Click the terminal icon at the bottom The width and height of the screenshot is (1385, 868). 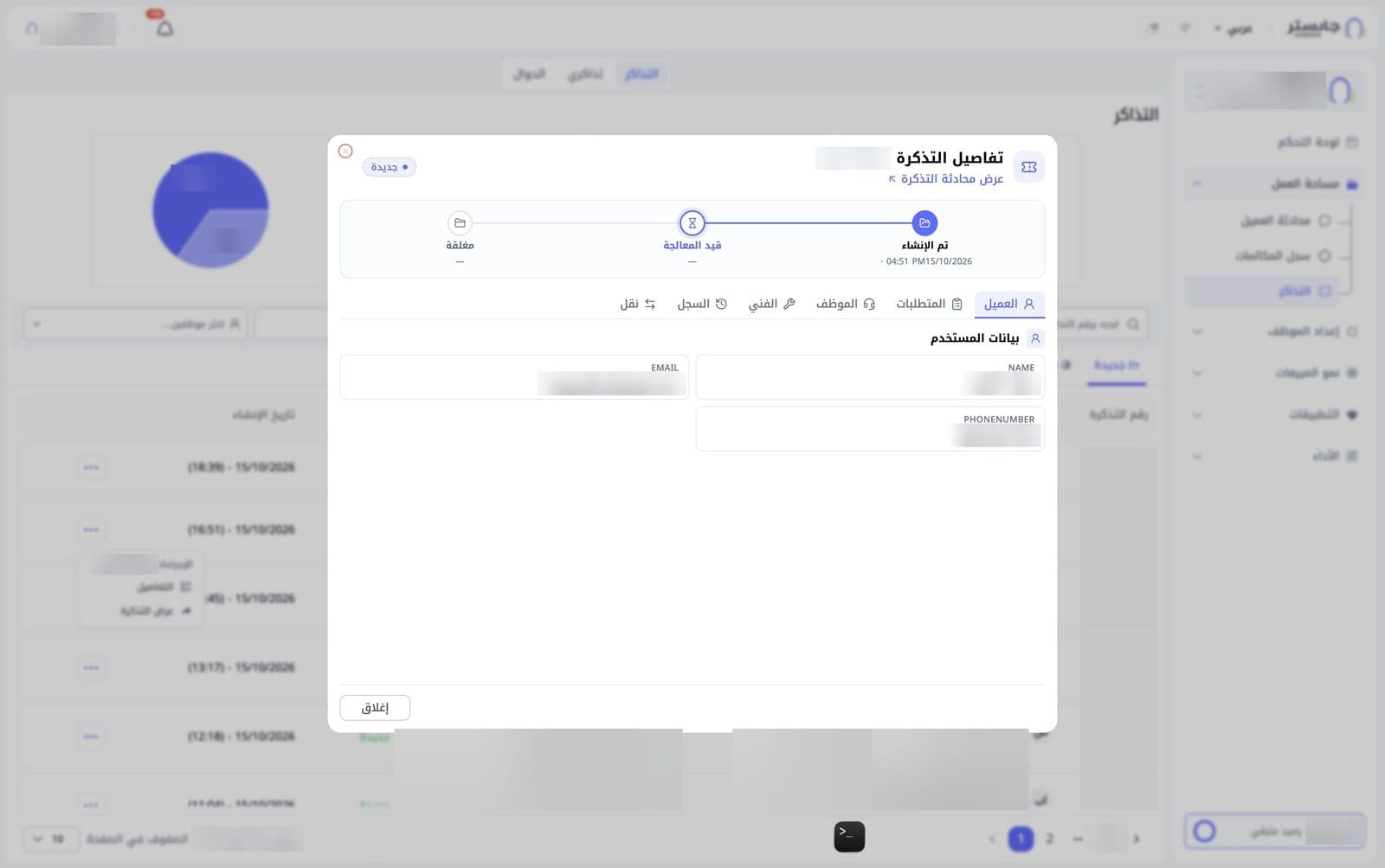(x=849, y=837)
